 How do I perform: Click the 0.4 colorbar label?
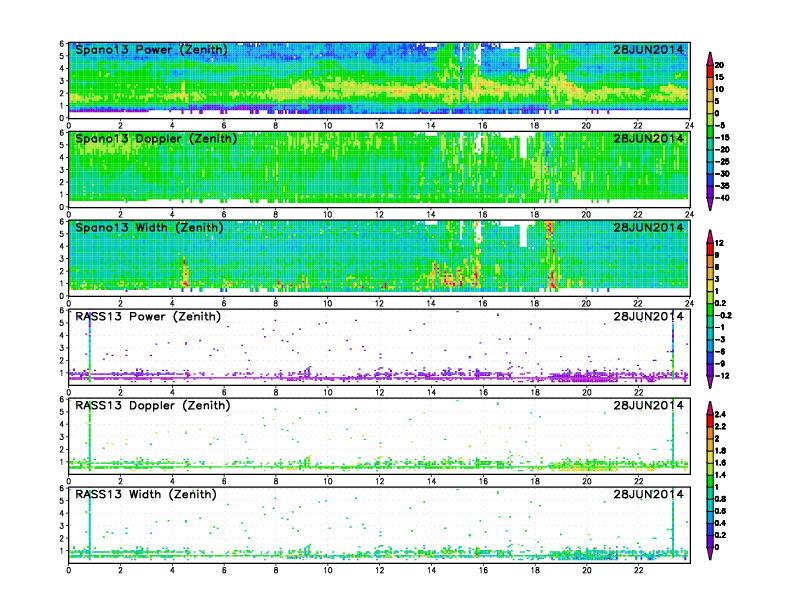(x=721, y=523)
